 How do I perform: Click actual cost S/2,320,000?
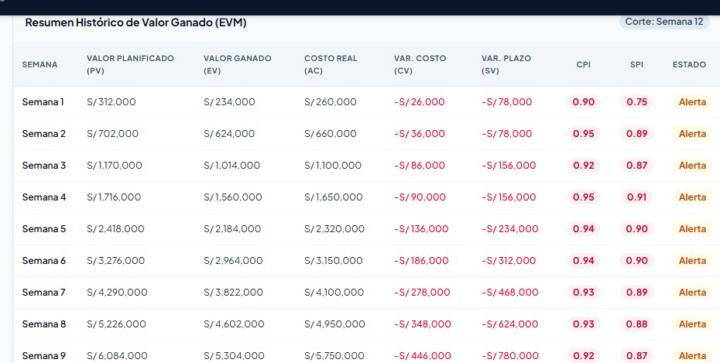point(334,229)
